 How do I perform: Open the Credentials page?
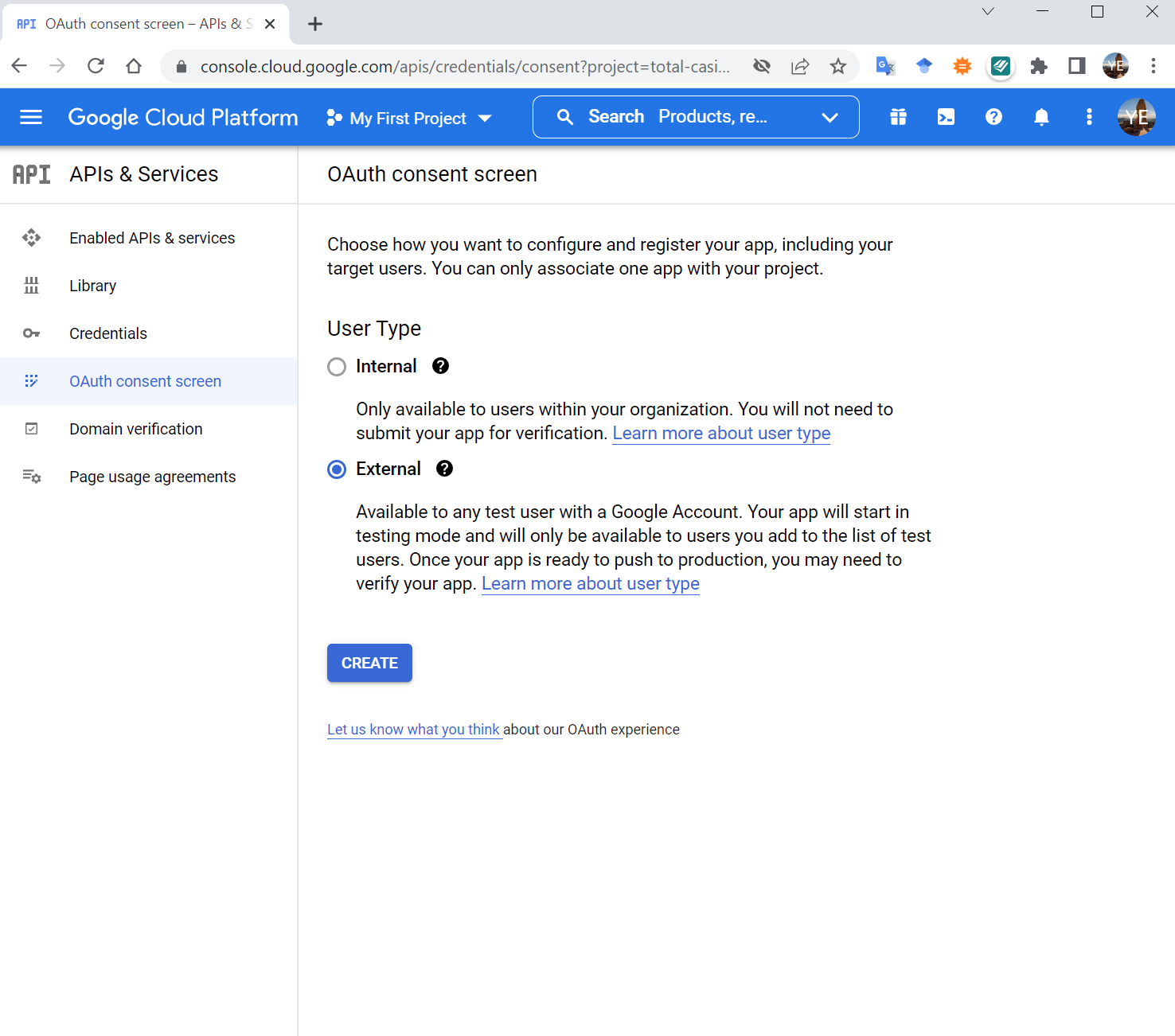(x=149, y=333)
